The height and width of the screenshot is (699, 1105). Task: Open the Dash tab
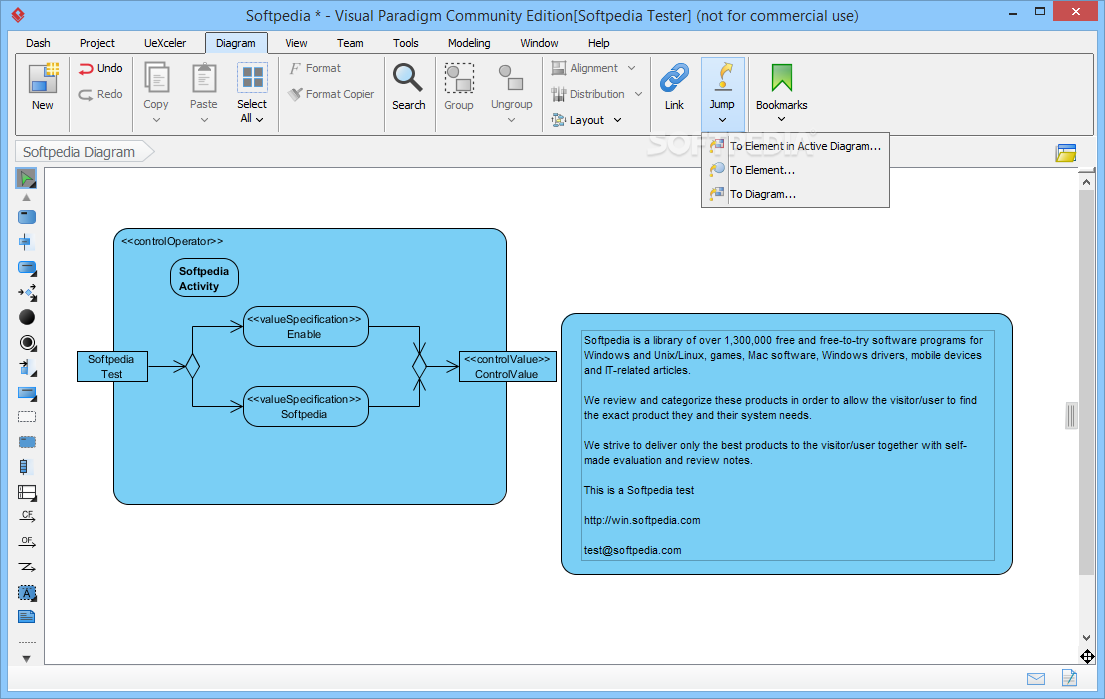(38, 43)
